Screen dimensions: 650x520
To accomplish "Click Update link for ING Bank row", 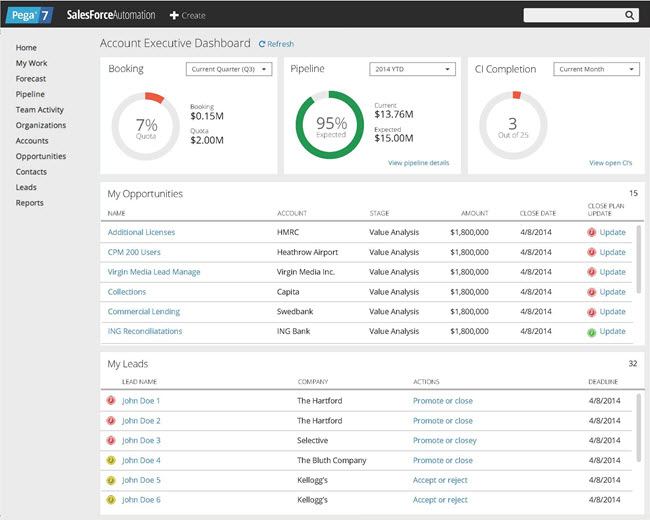I will (612, 331).
